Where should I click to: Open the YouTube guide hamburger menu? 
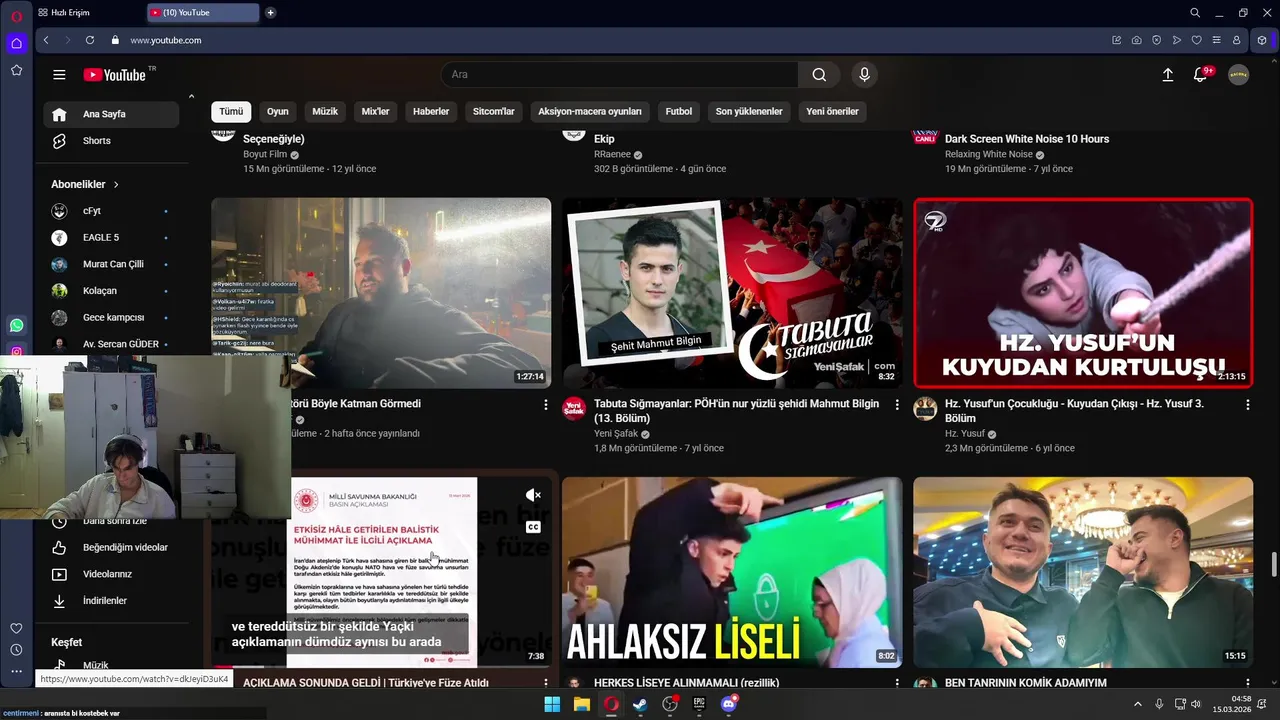tap(59, 75)
